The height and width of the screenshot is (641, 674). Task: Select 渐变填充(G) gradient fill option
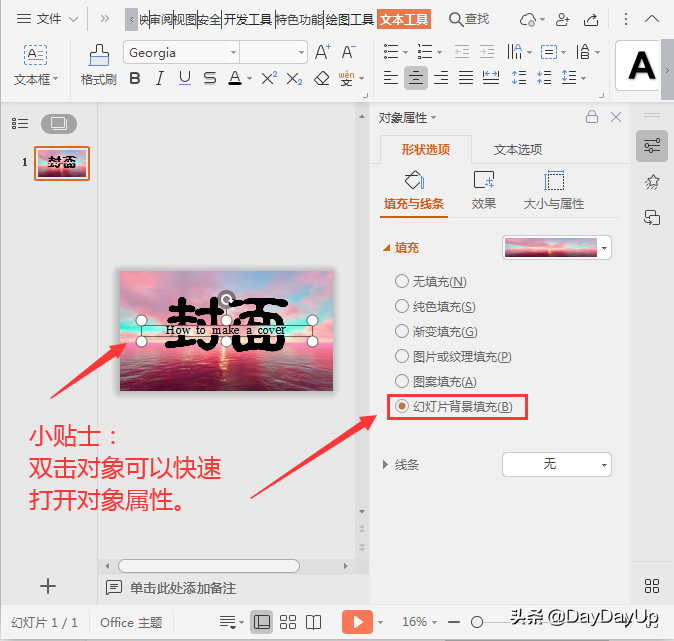(436, 331)
